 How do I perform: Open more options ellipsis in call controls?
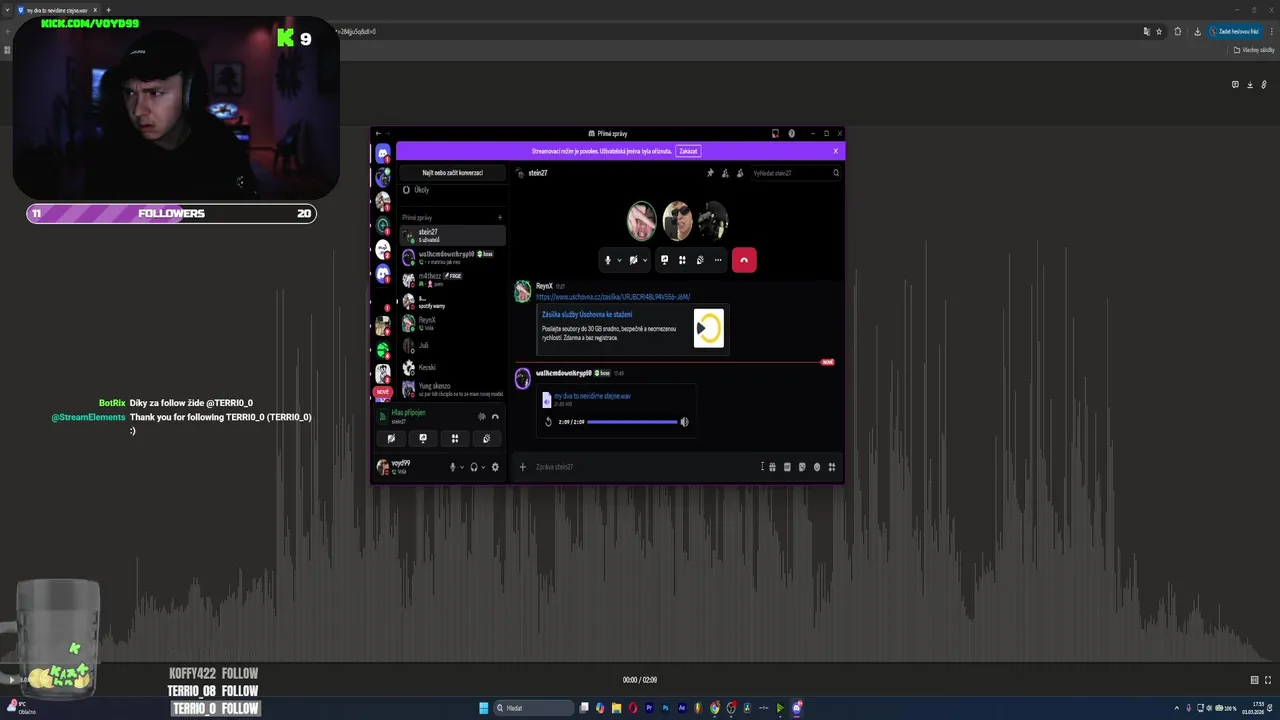(x=718, y=260)
